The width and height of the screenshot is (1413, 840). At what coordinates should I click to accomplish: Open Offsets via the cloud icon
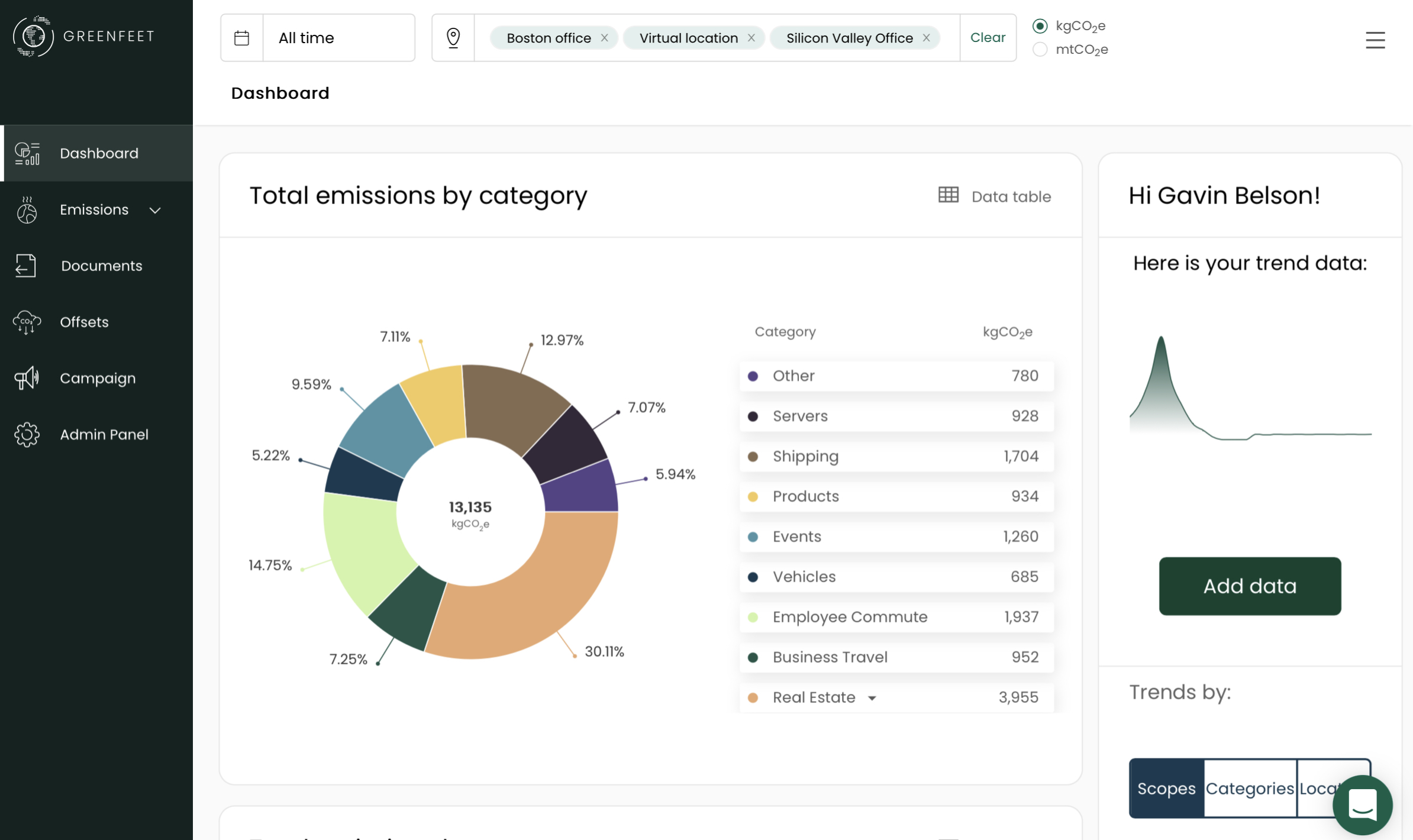tap(27, 322)
